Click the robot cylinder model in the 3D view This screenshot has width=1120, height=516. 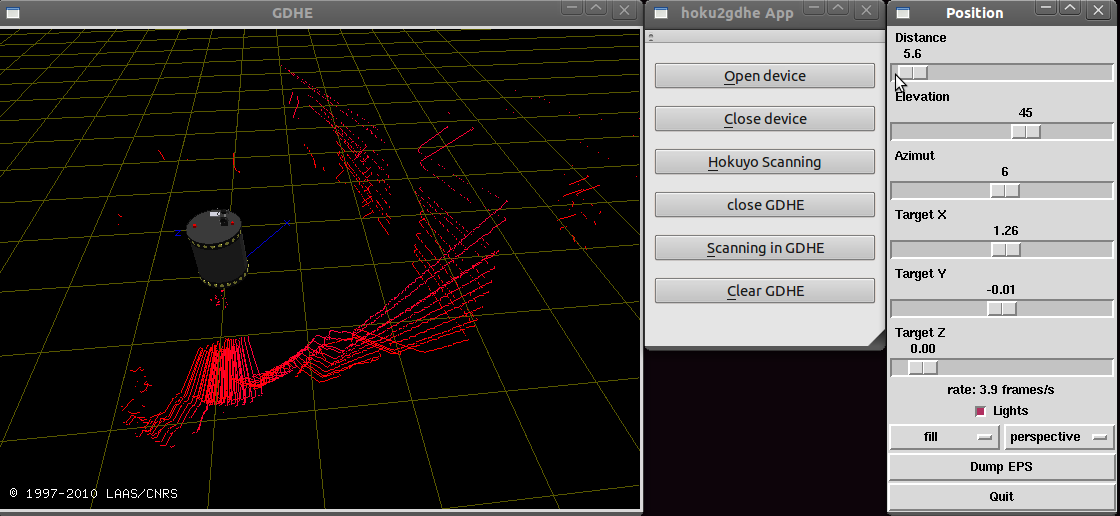217,248
